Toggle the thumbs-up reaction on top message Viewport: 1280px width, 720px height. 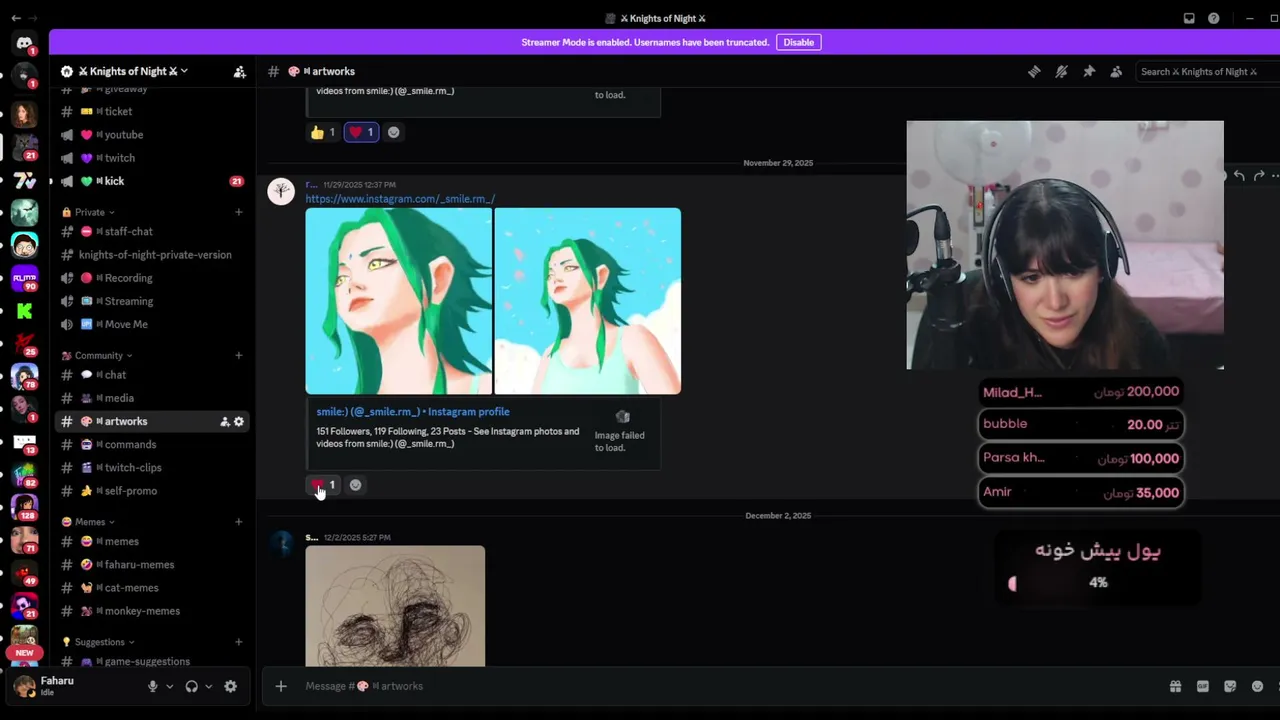(323, 132)
